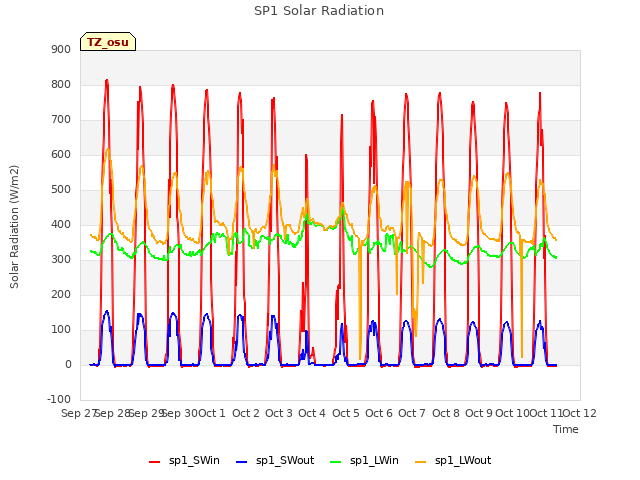This screenshot has height=480, width=640.
Task: Click the 200 y-axis tick label
Action: pyautogui.click(x=61, y=294)
